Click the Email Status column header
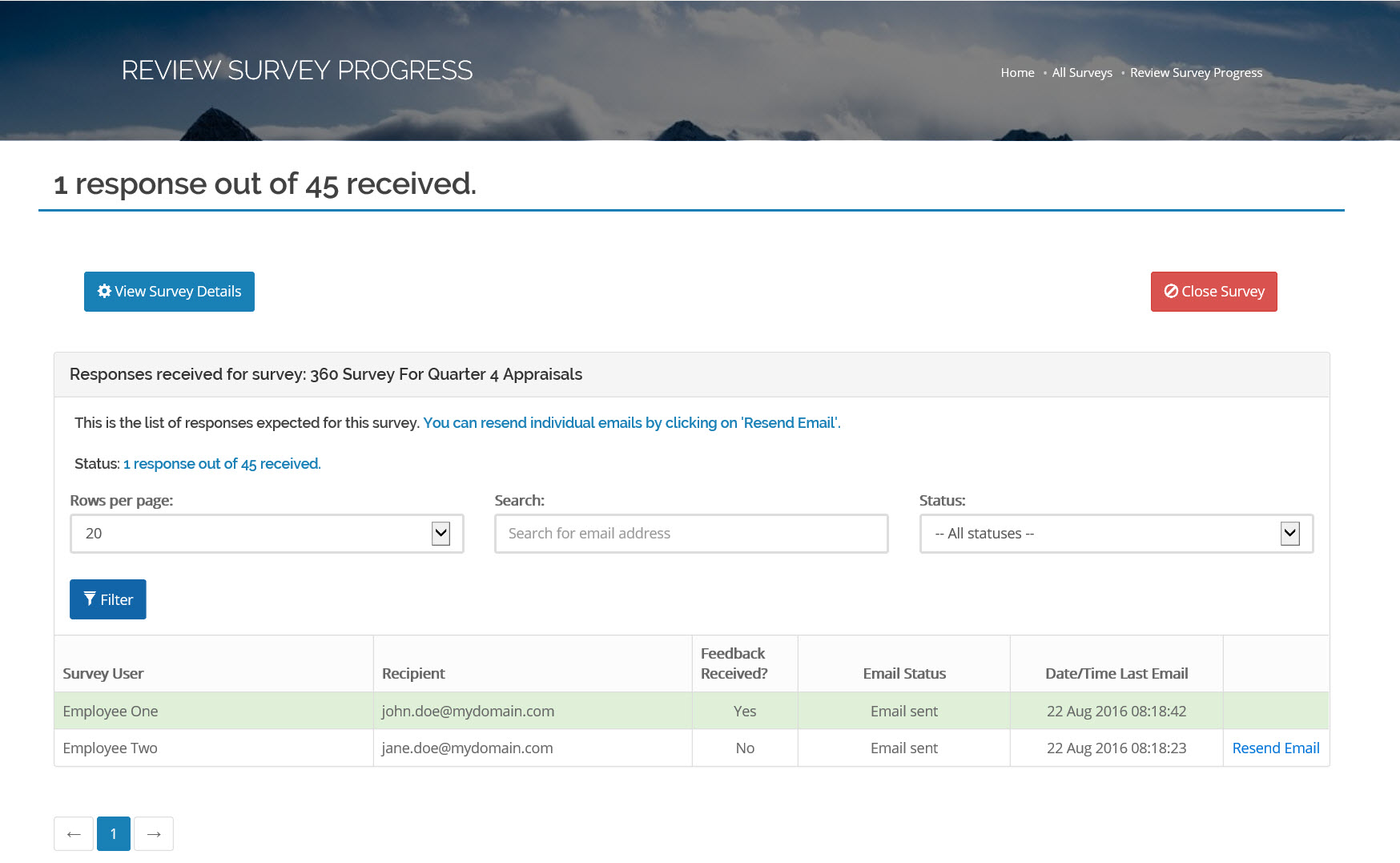Image resolution: width=1400 pixels, height=863 pixels. [904, 673]
